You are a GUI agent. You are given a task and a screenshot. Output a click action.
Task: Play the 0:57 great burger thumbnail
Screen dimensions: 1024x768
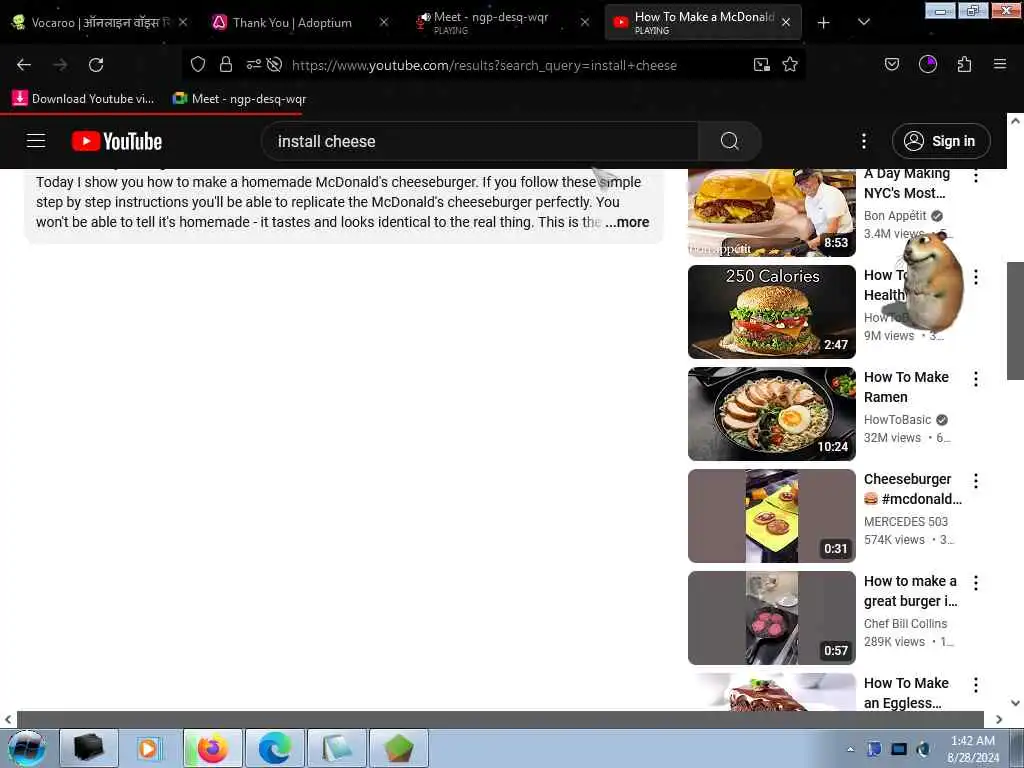[x=771, y=618]
